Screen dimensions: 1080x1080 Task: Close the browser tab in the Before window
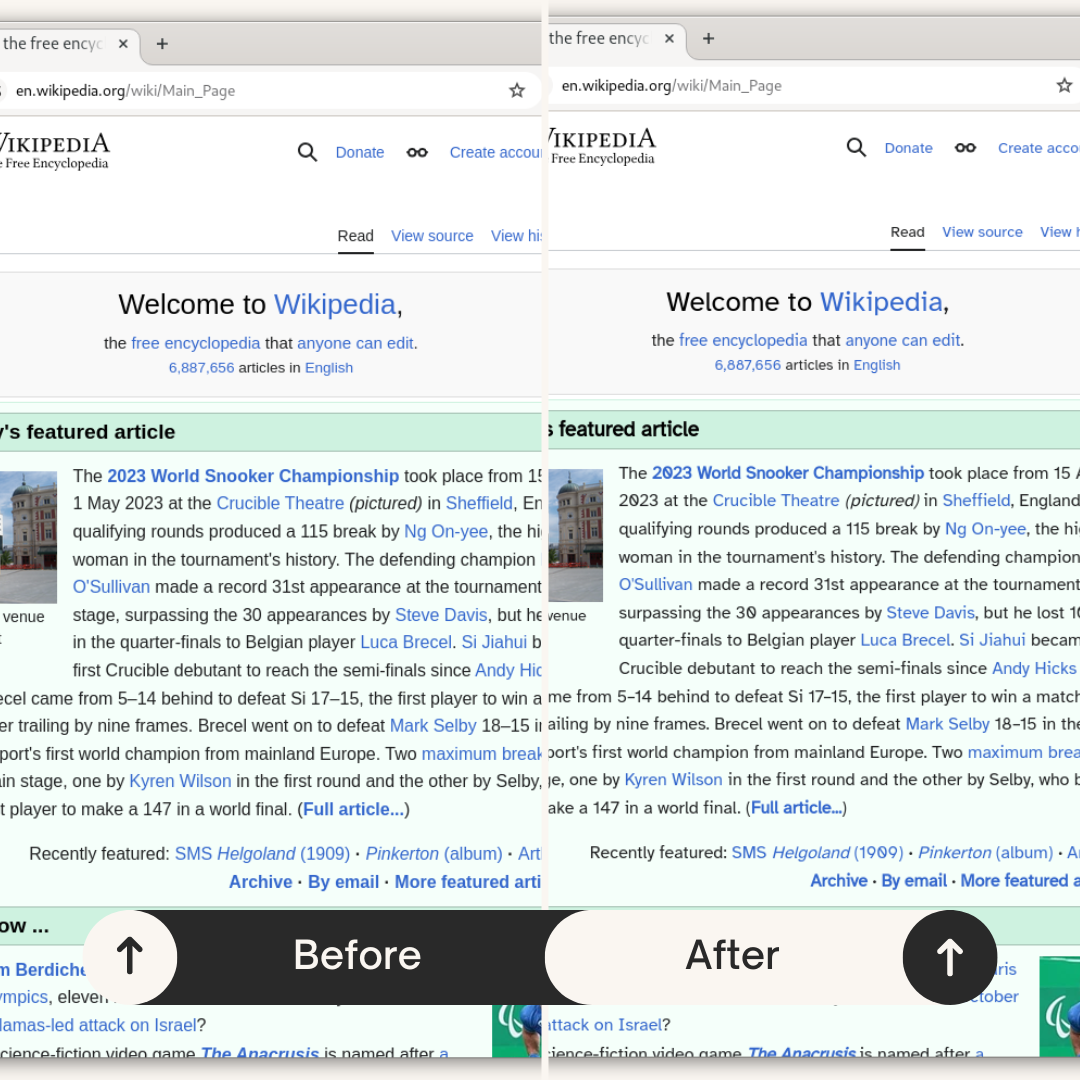[x=123, y=43]
